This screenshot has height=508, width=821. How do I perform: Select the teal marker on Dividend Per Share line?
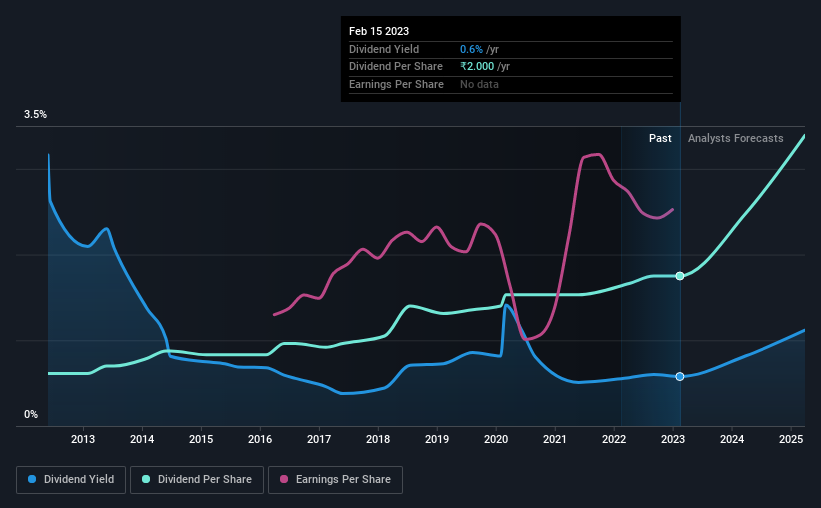click(x=680, y=276)
